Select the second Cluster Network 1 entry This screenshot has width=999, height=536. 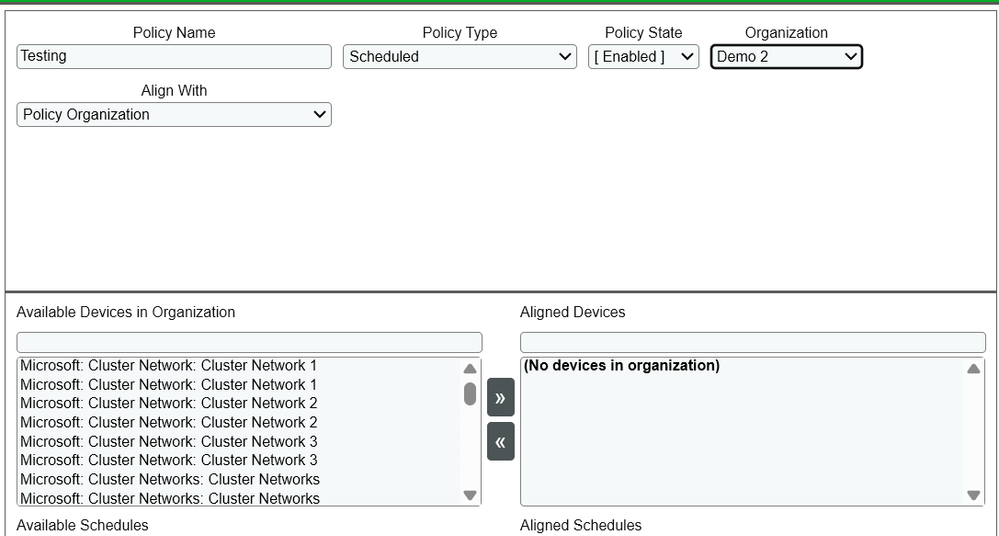coord(169,385)
